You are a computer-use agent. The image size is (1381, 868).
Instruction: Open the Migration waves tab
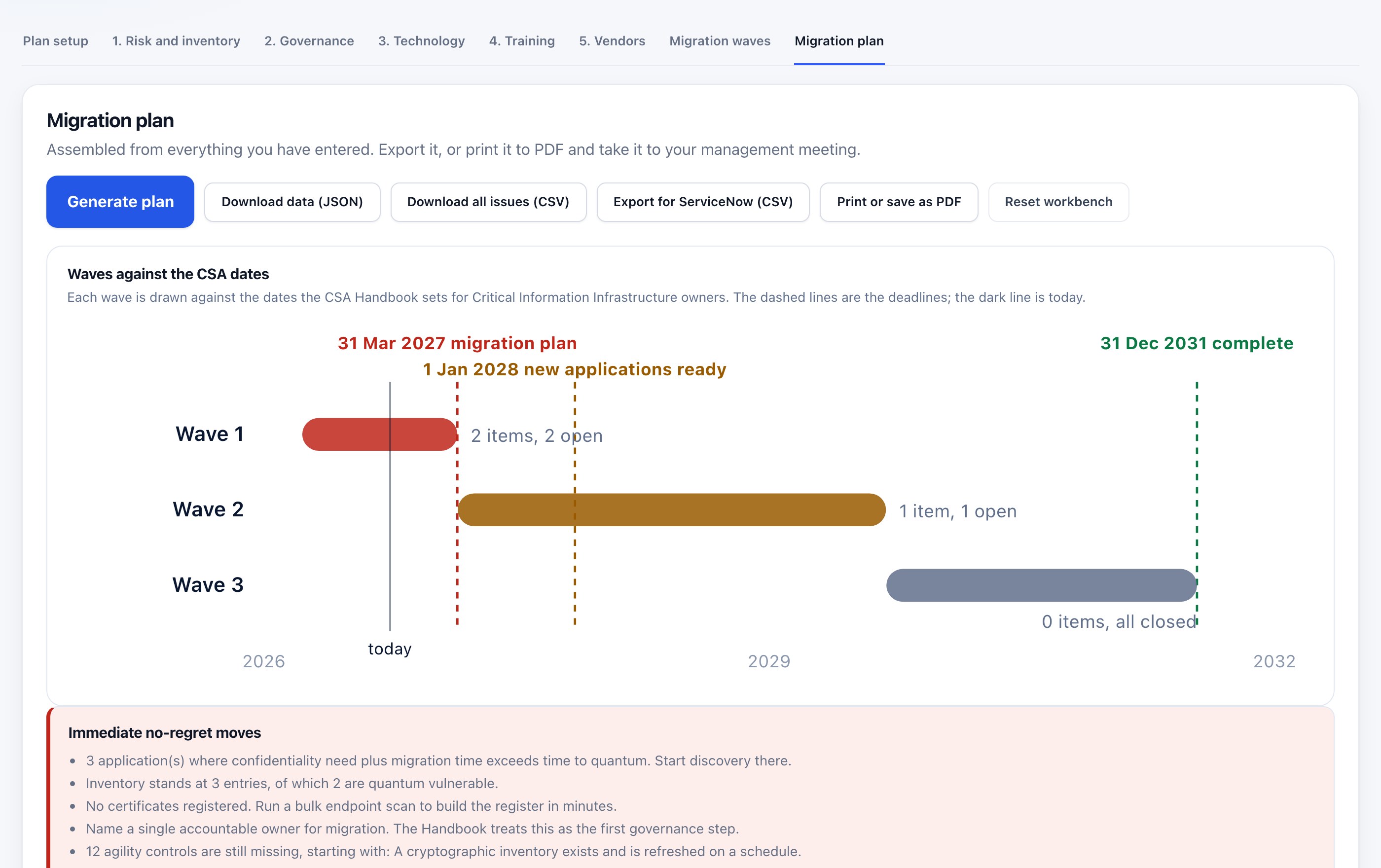[x=720, y=41]
